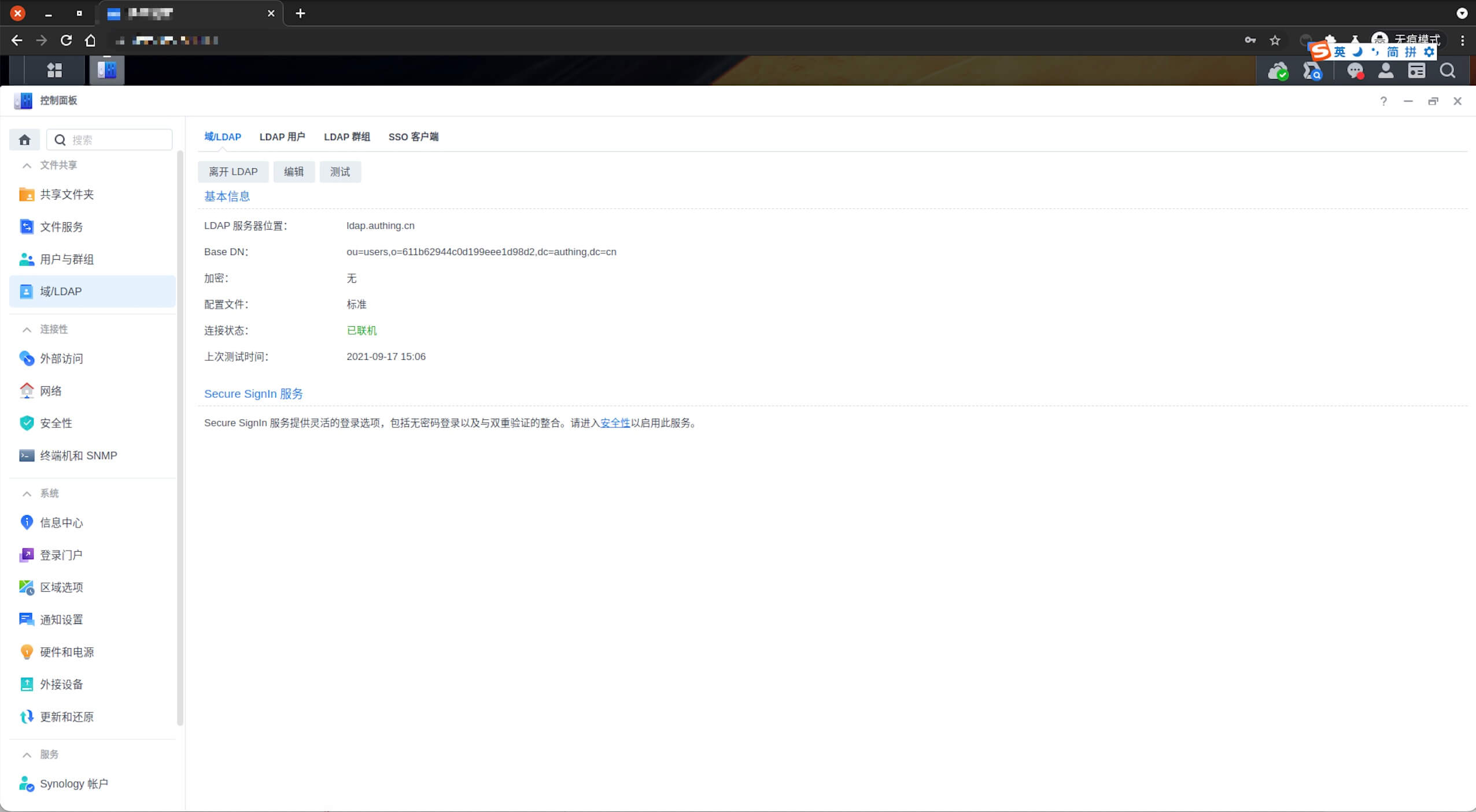Screen dimensions: 1476x812
Task: Open the Security (安全性) sidebar item
Action: pyautogui.click(x=93, y=423)
